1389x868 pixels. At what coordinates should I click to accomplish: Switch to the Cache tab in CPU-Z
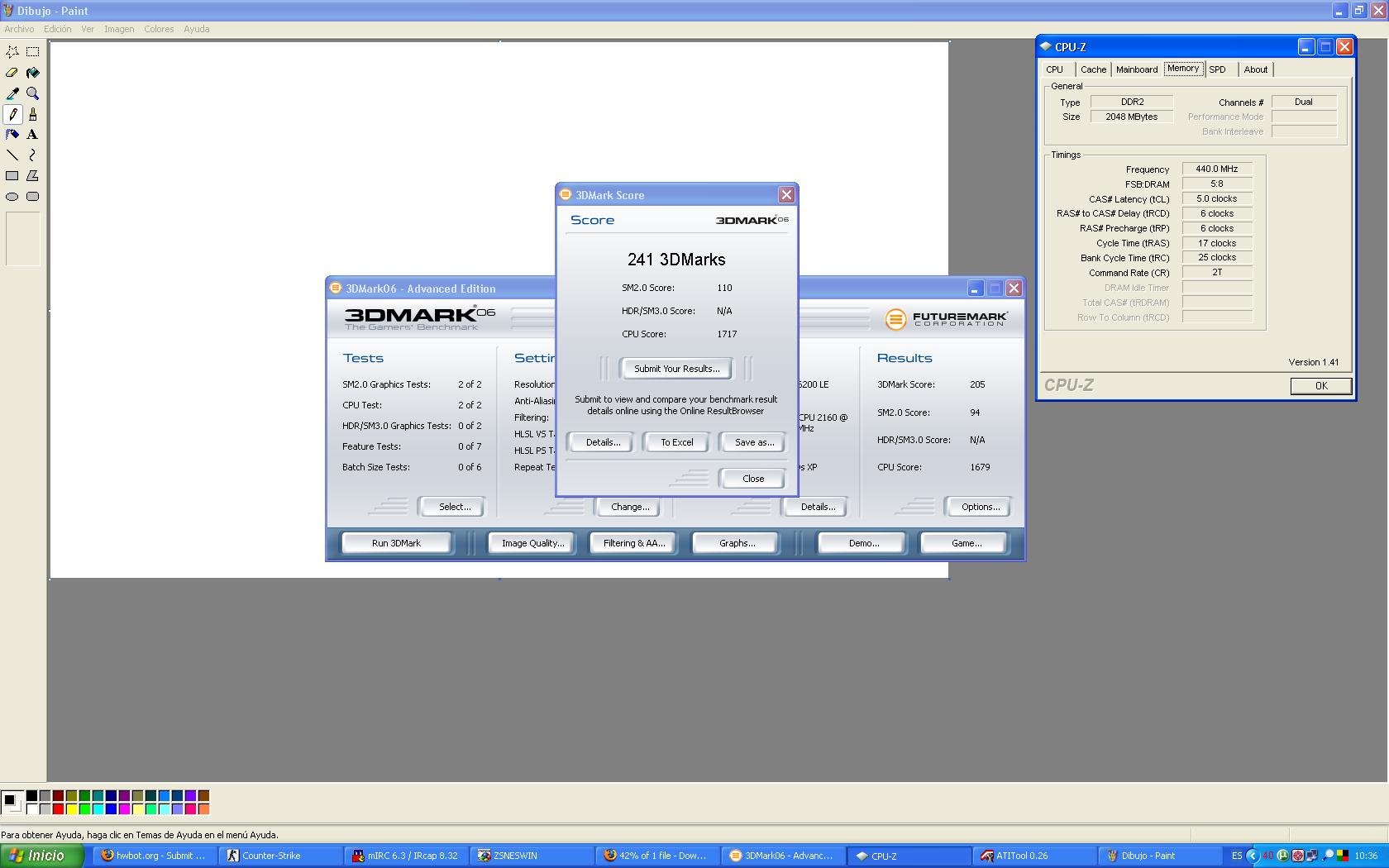[1094, 69]
